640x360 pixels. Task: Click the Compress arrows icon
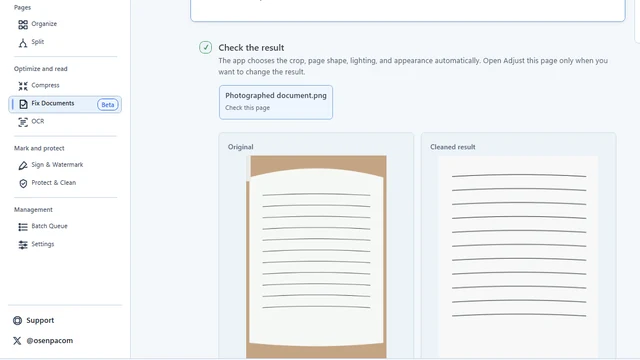coord(23,86)
